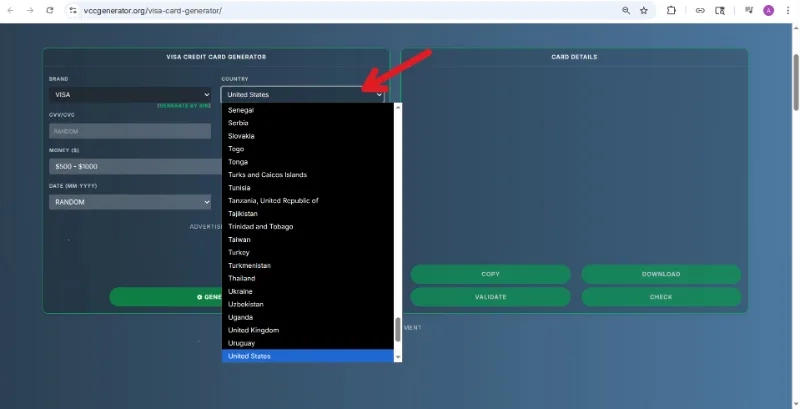Click the country list scrollbar down arrow
Viewport: 800px width, 409px height.
[398, 357]
